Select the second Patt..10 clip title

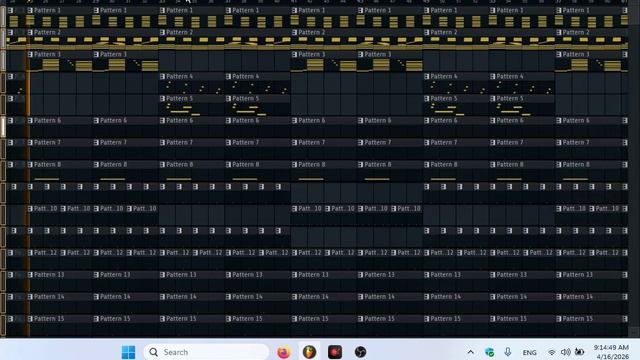(x=79, y=209)
